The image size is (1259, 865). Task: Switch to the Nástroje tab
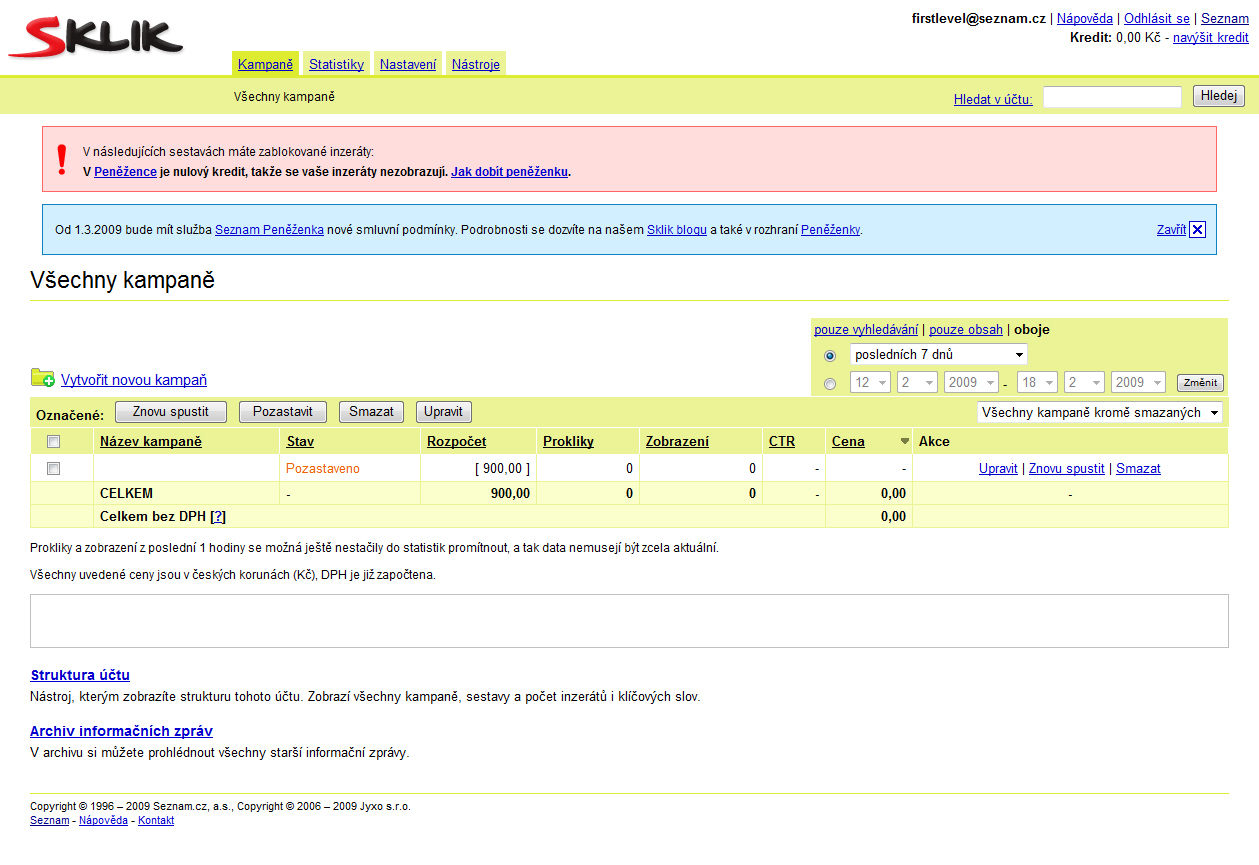[476, 64]
